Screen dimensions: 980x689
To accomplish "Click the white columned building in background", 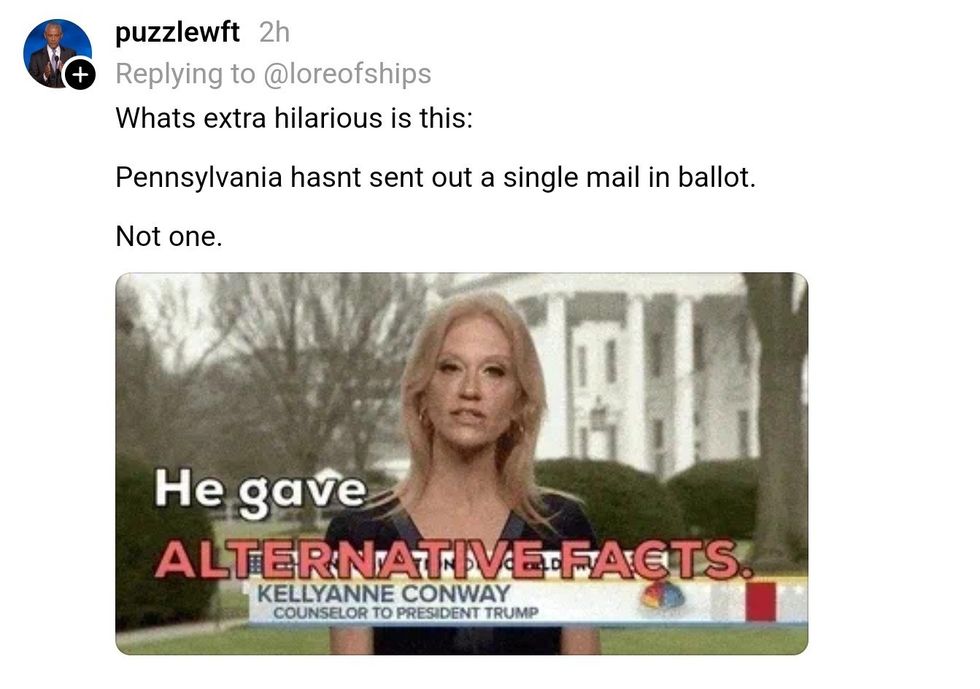I will (631, 369).
